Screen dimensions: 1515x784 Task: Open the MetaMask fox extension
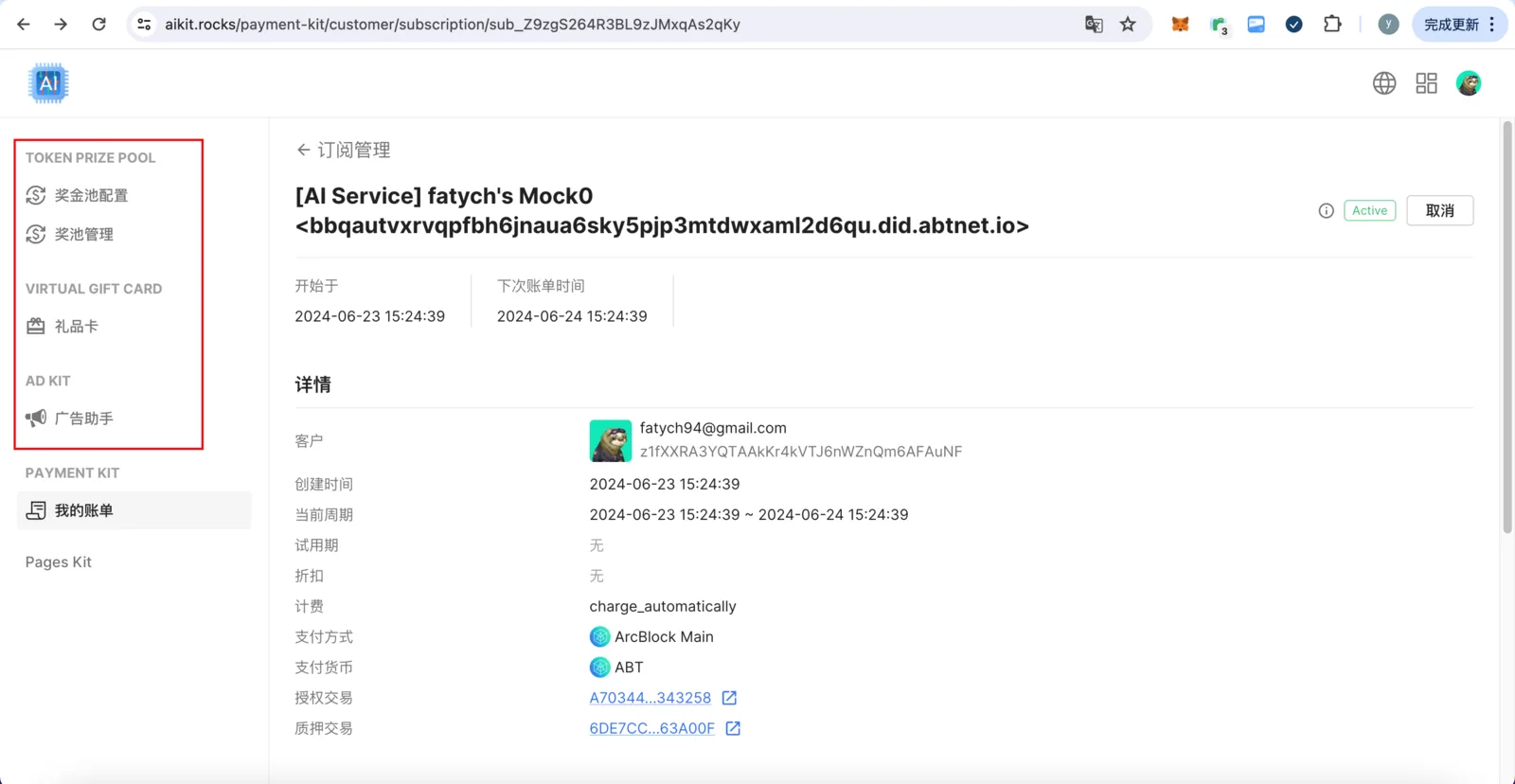[x=1180, y=25]
